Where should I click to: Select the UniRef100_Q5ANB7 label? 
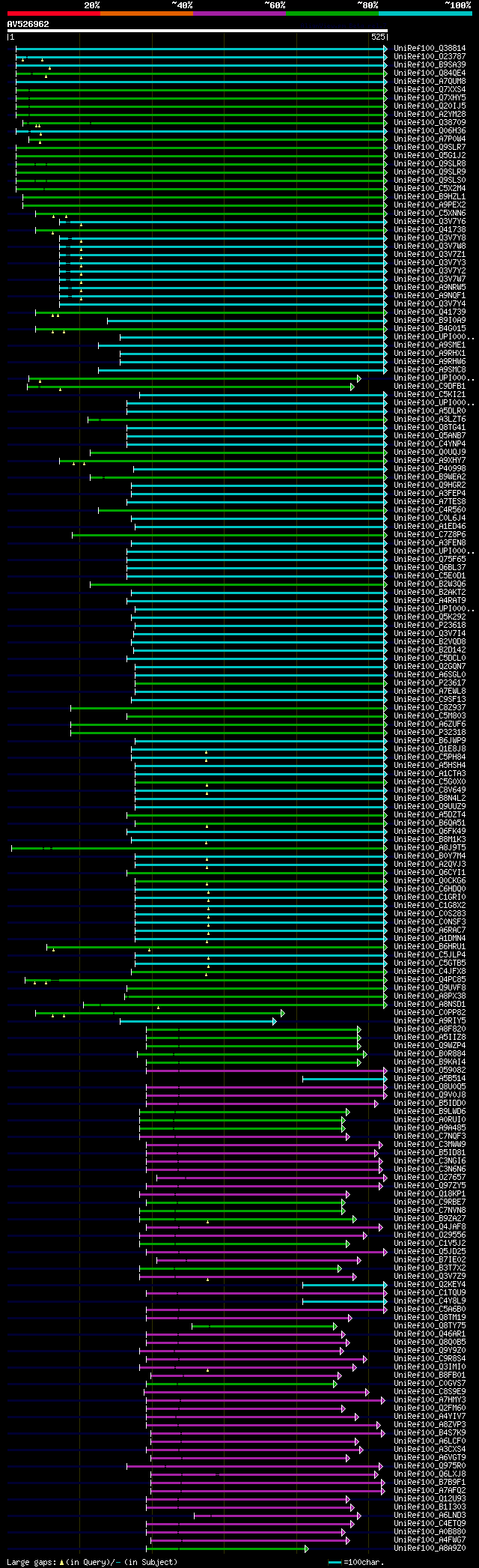[x=430, y=436]
